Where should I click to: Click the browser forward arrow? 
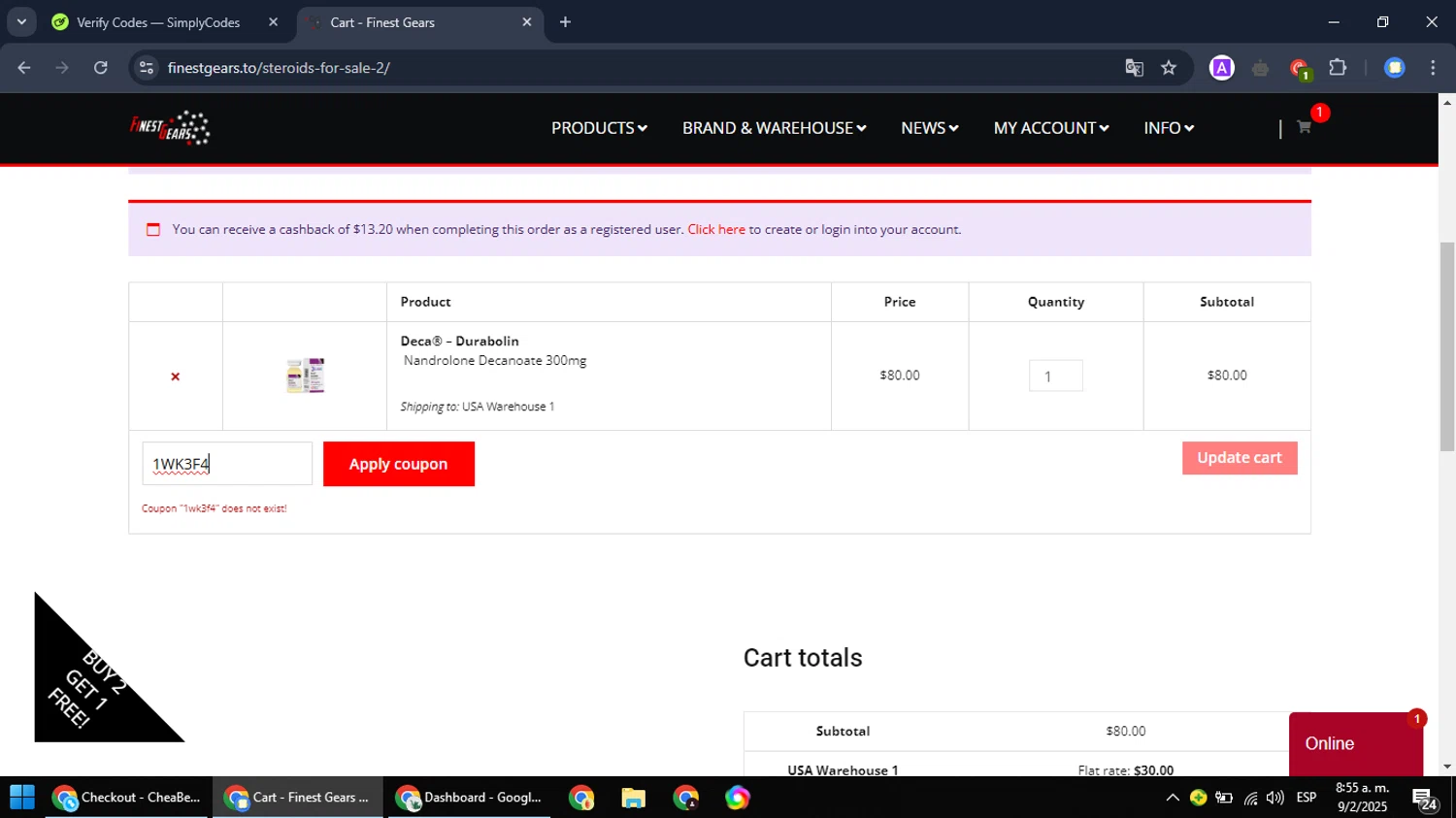62,68
